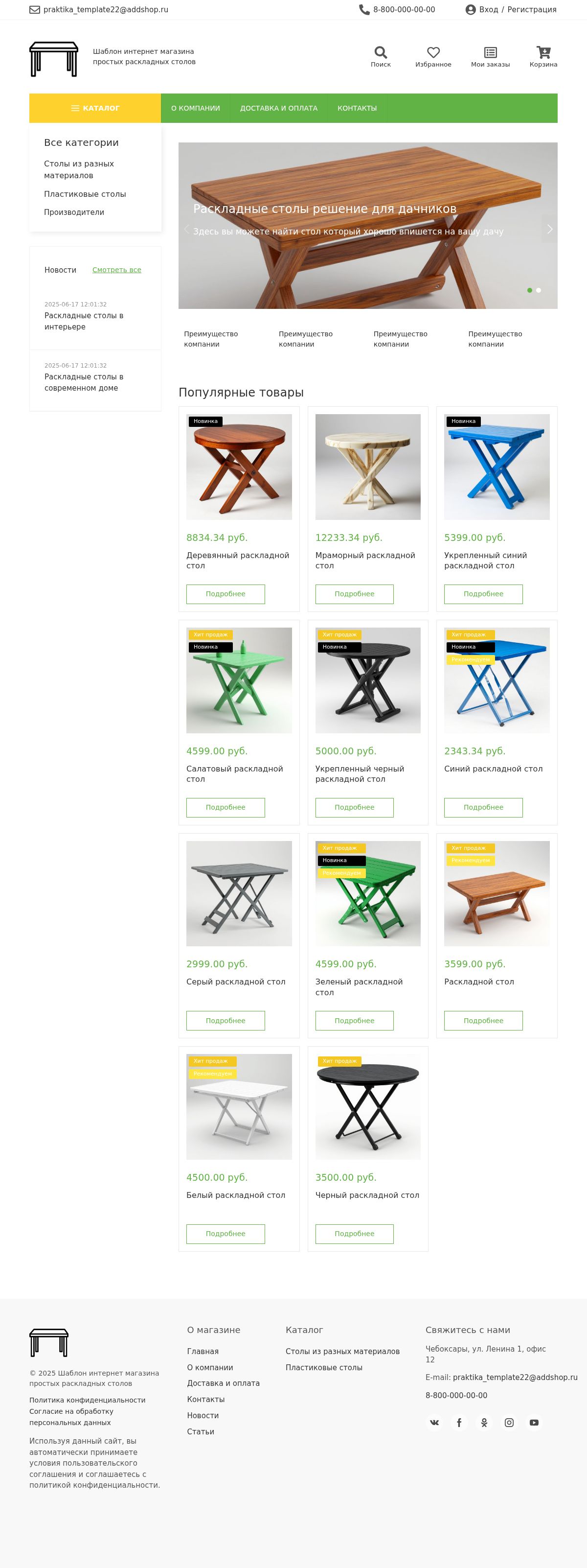Viewport: 587px width, 1568px height.
Task: Open the shopping cart icon
Action: [543, 52]
